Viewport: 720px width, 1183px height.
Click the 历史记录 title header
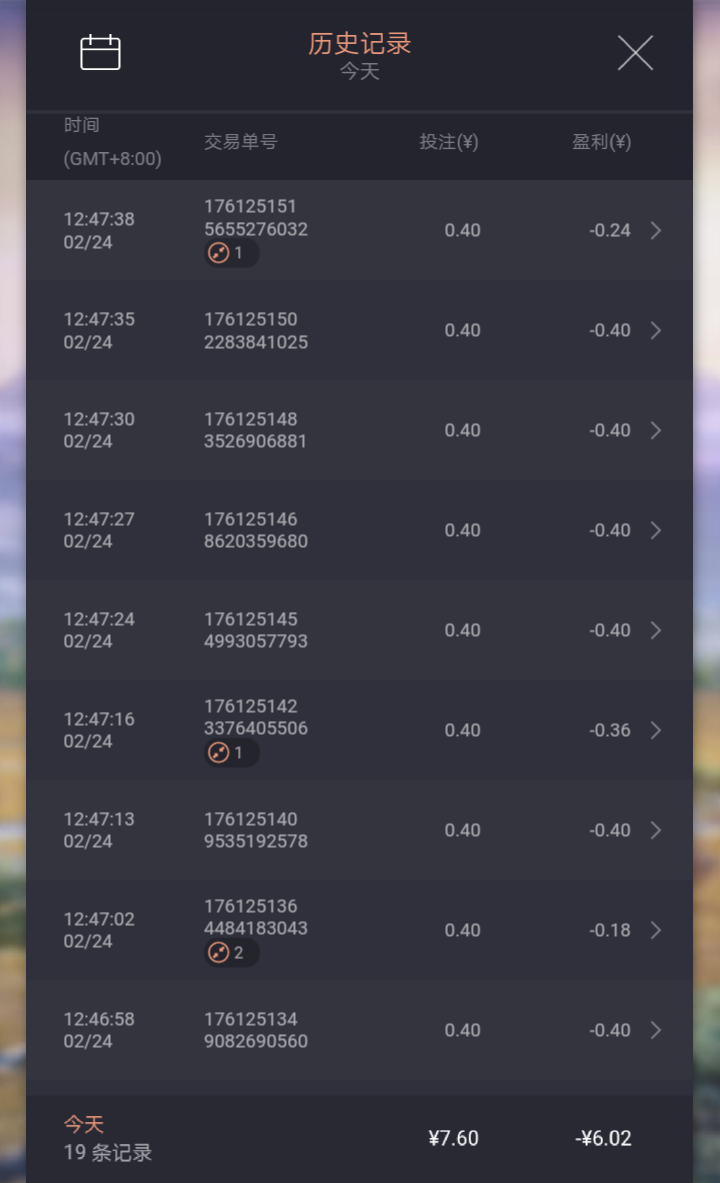pyautogui.click(x=360, y=44)
